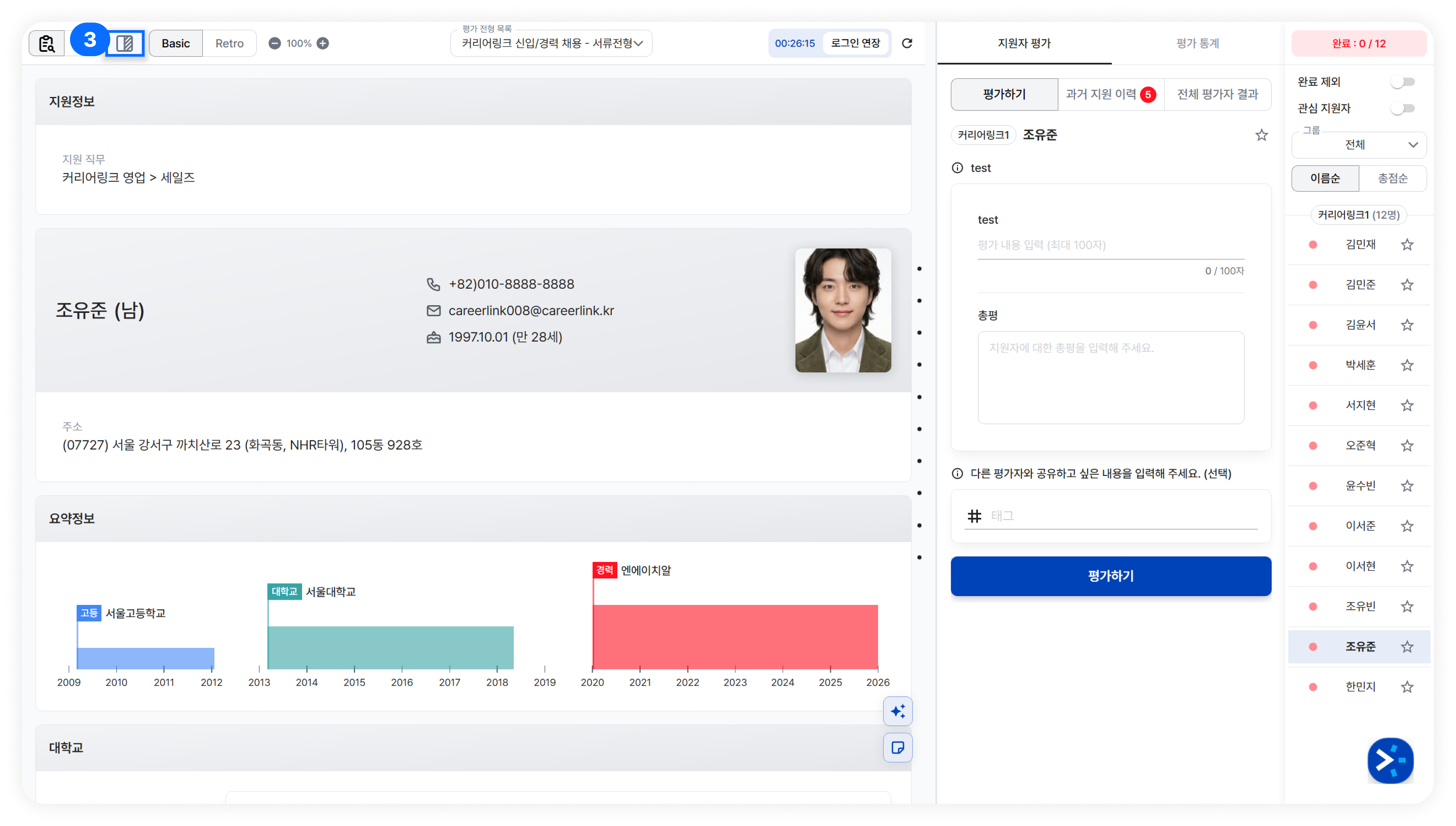Open the 과거 지원 이력 tab
Viewport: 1456px width, 826px height.
pos(1110,94)
